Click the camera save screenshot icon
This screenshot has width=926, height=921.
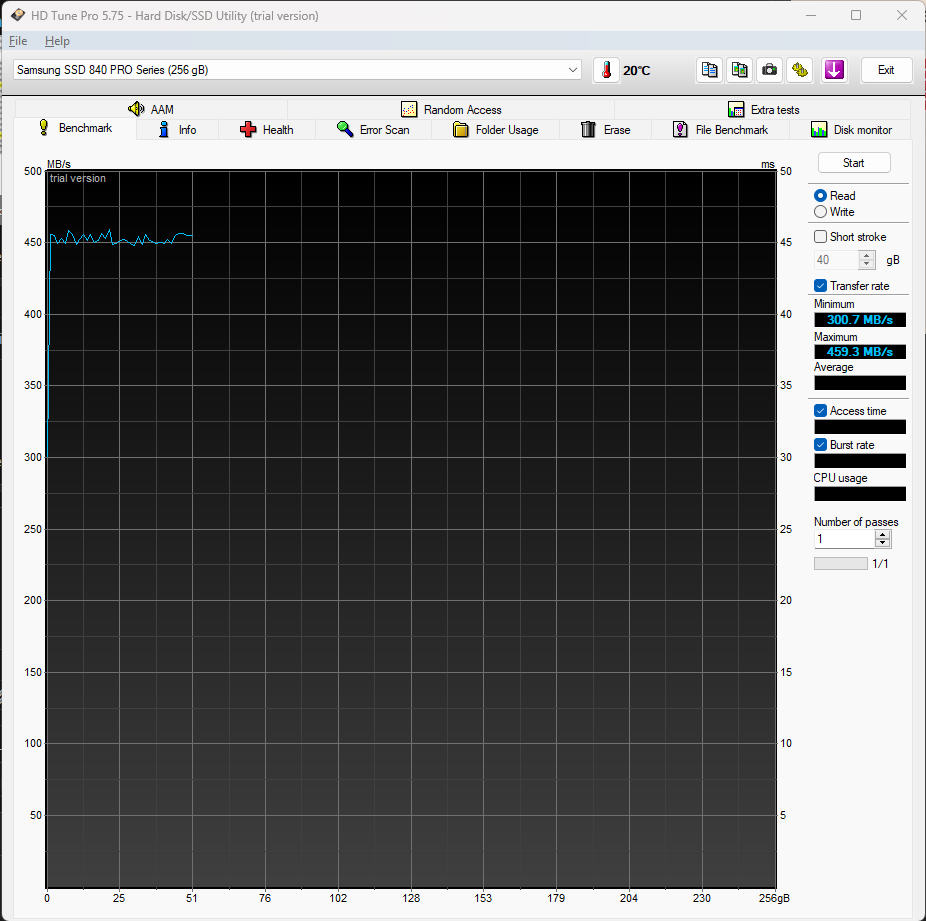[770, 70]
